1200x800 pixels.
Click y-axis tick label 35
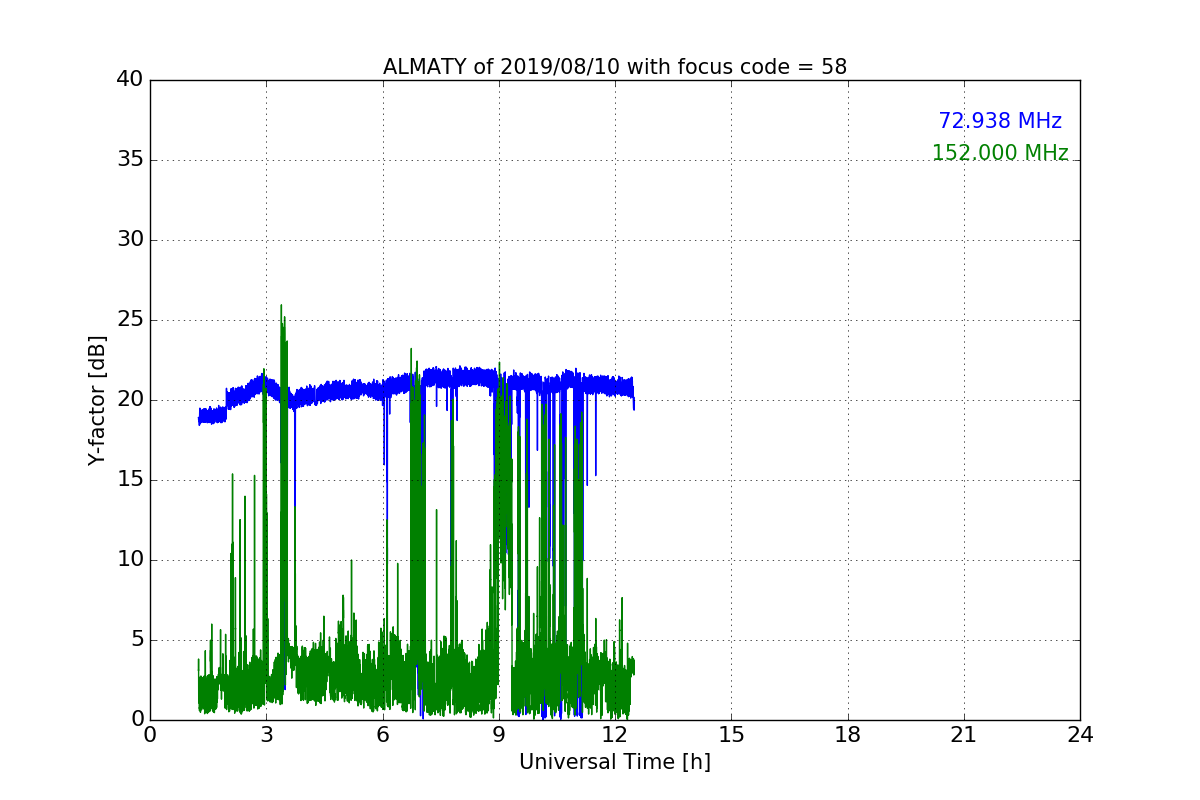(130, 160)
